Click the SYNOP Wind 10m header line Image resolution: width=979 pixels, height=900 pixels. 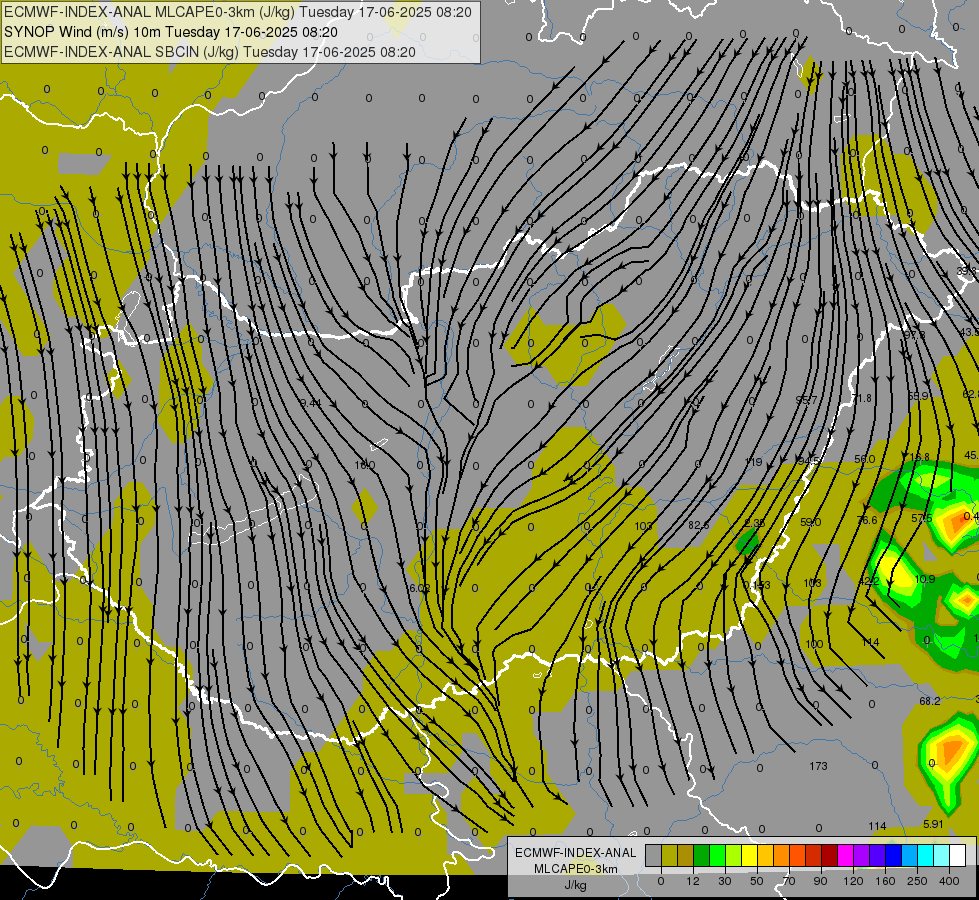(x=170, y=32)
